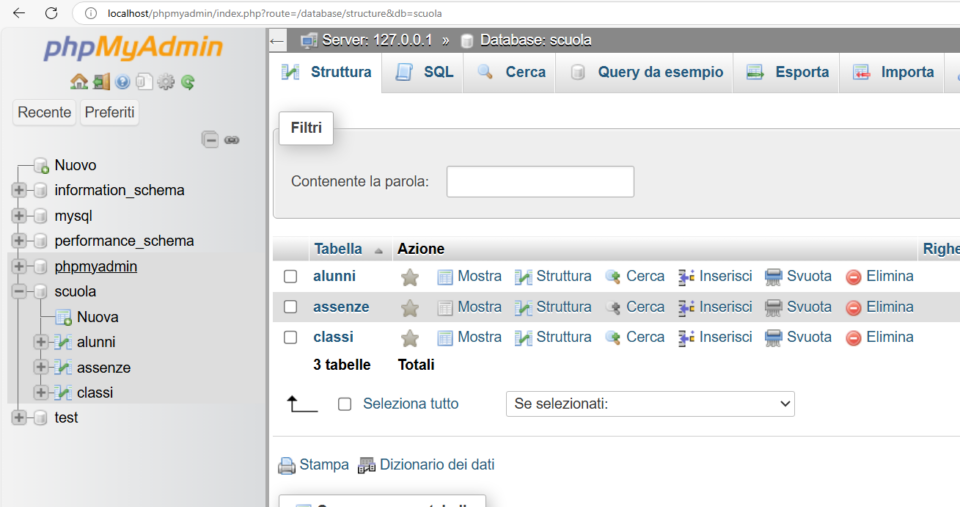
Task: Sort by Tabella column header
Action: coord(338,249)
